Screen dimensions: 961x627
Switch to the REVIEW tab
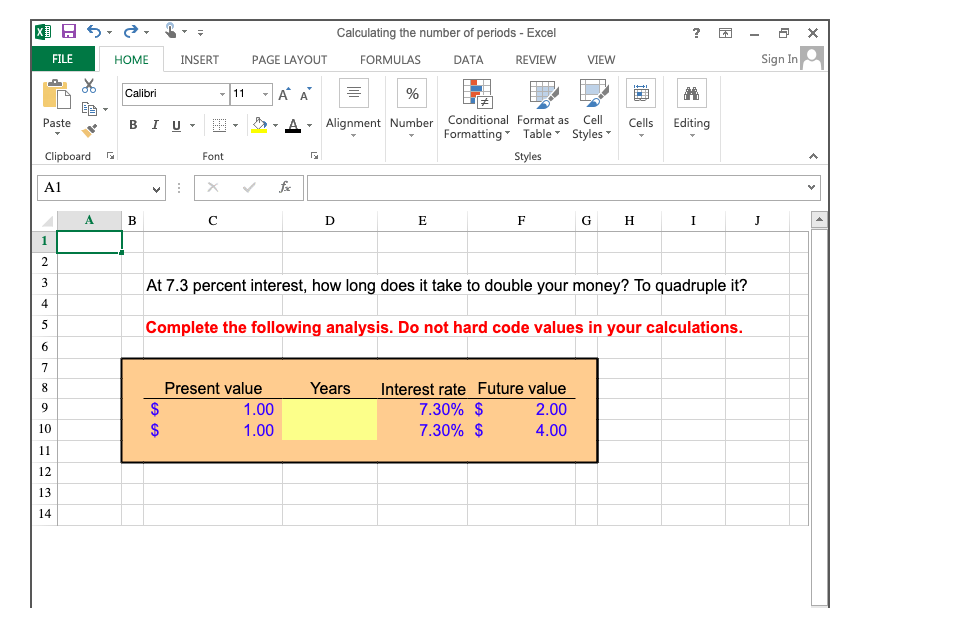pyautogui.click(x=536, y=59)
